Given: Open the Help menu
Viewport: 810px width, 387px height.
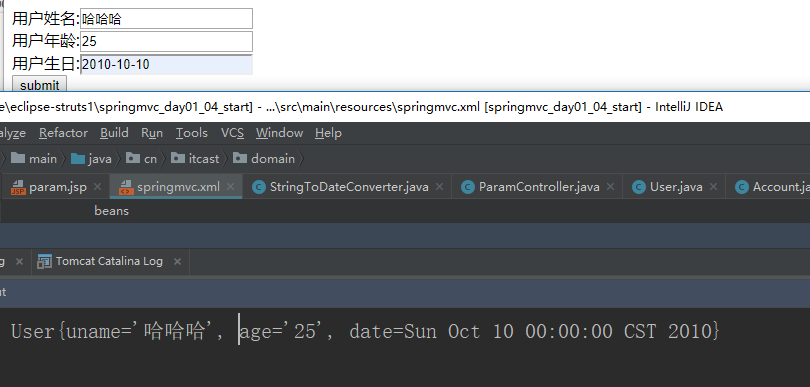Looking at the screenshot, I should (x=329, y=133).
